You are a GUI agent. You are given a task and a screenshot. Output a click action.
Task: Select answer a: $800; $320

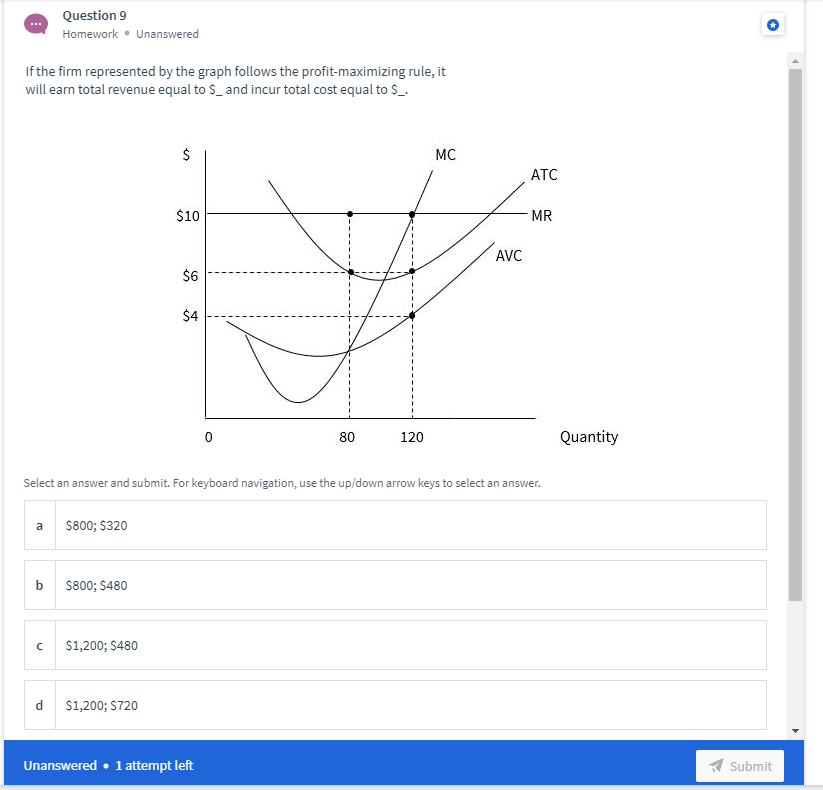394,524
